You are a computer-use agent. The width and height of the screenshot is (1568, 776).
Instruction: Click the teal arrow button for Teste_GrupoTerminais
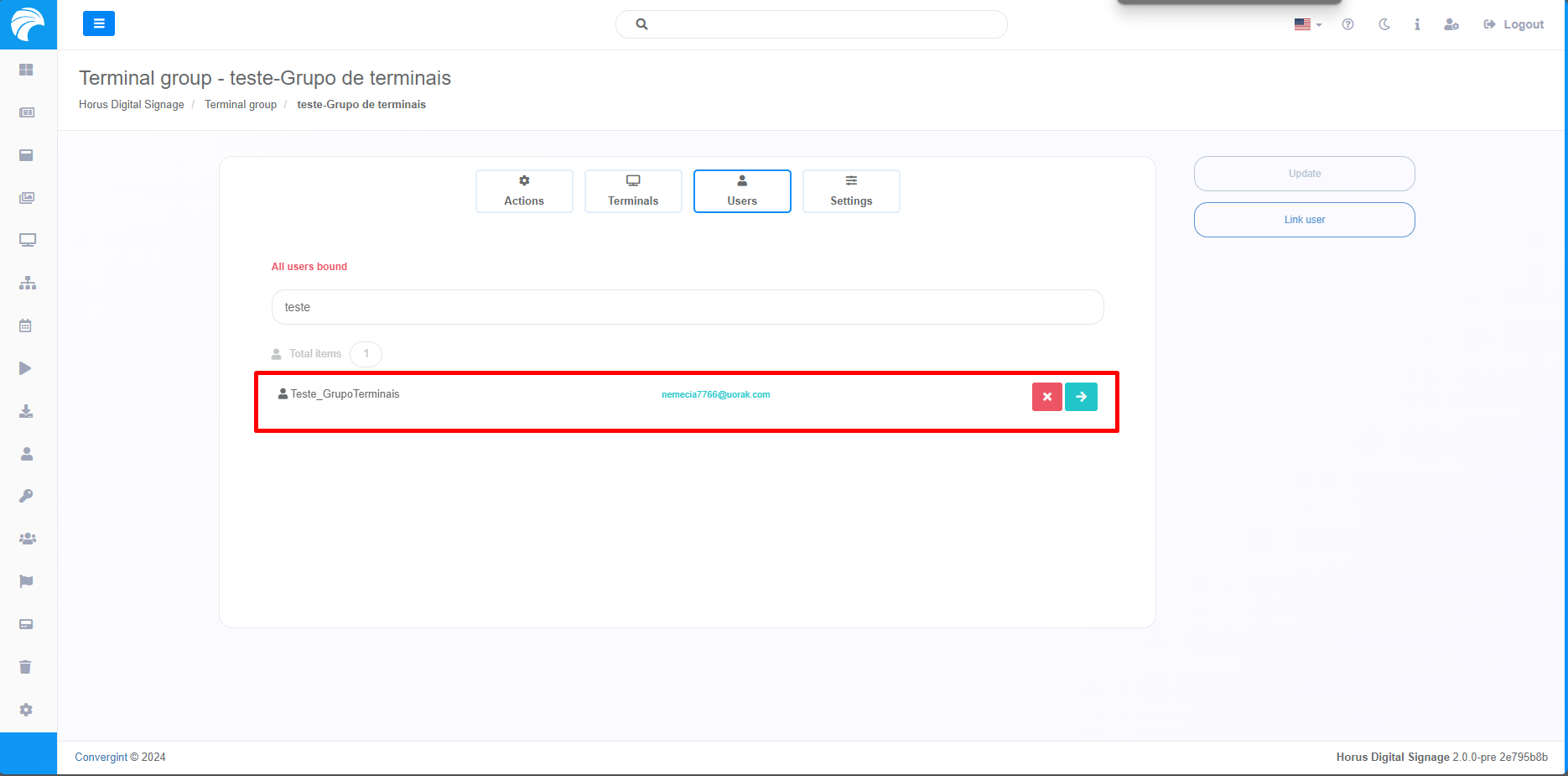(1081, 397)
